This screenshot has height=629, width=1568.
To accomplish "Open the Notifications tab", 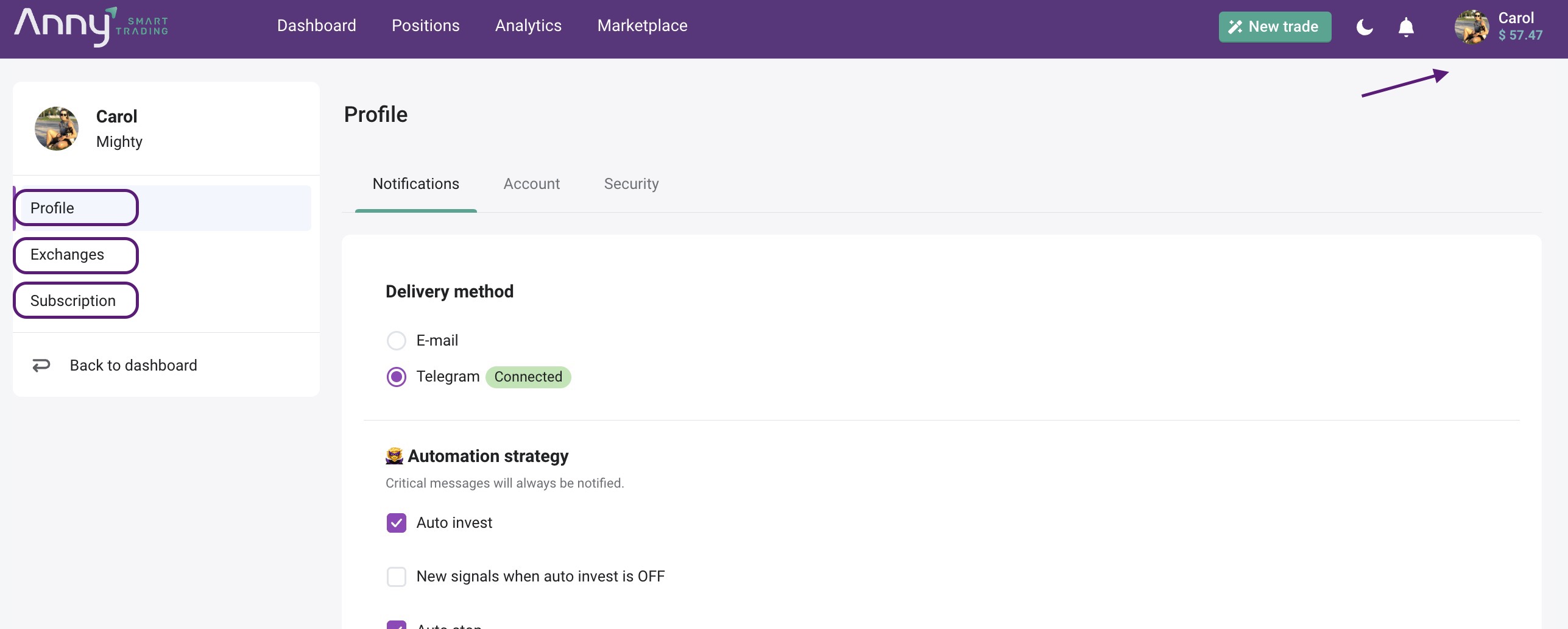I will [x=416, y=184].
